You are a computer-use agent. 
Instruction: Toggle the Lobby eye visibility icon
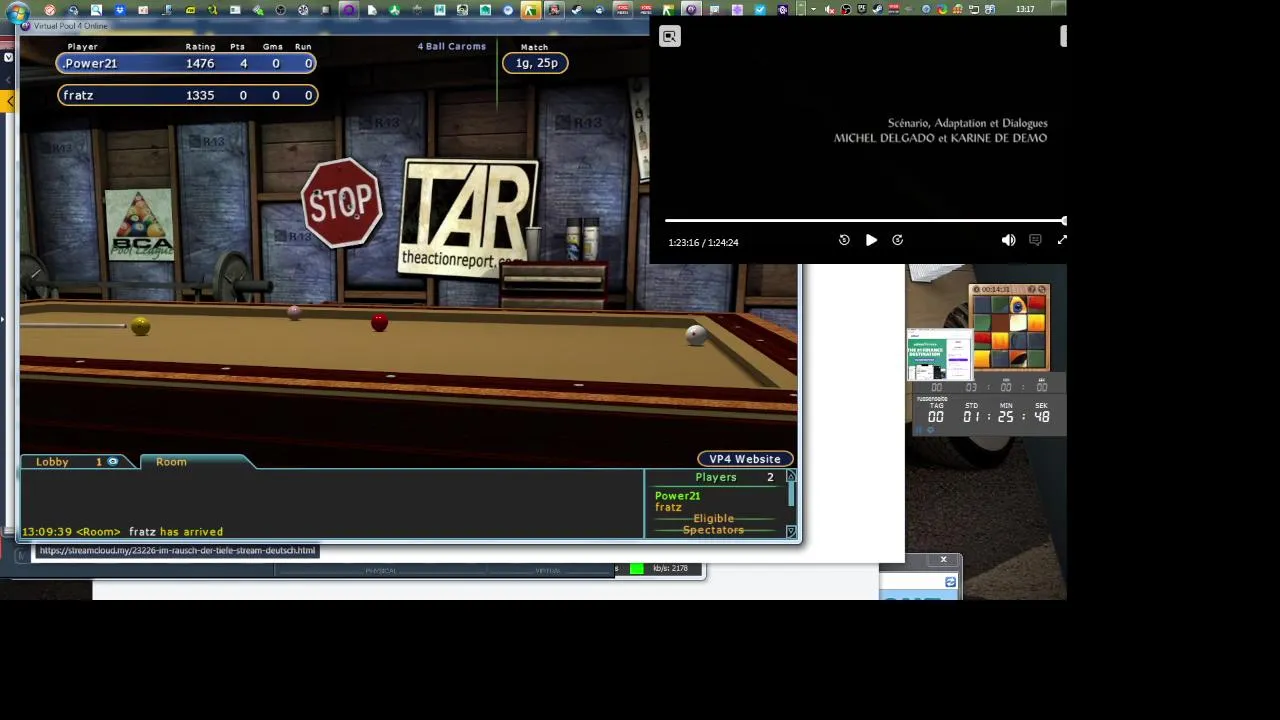click(x=113, y=462)
